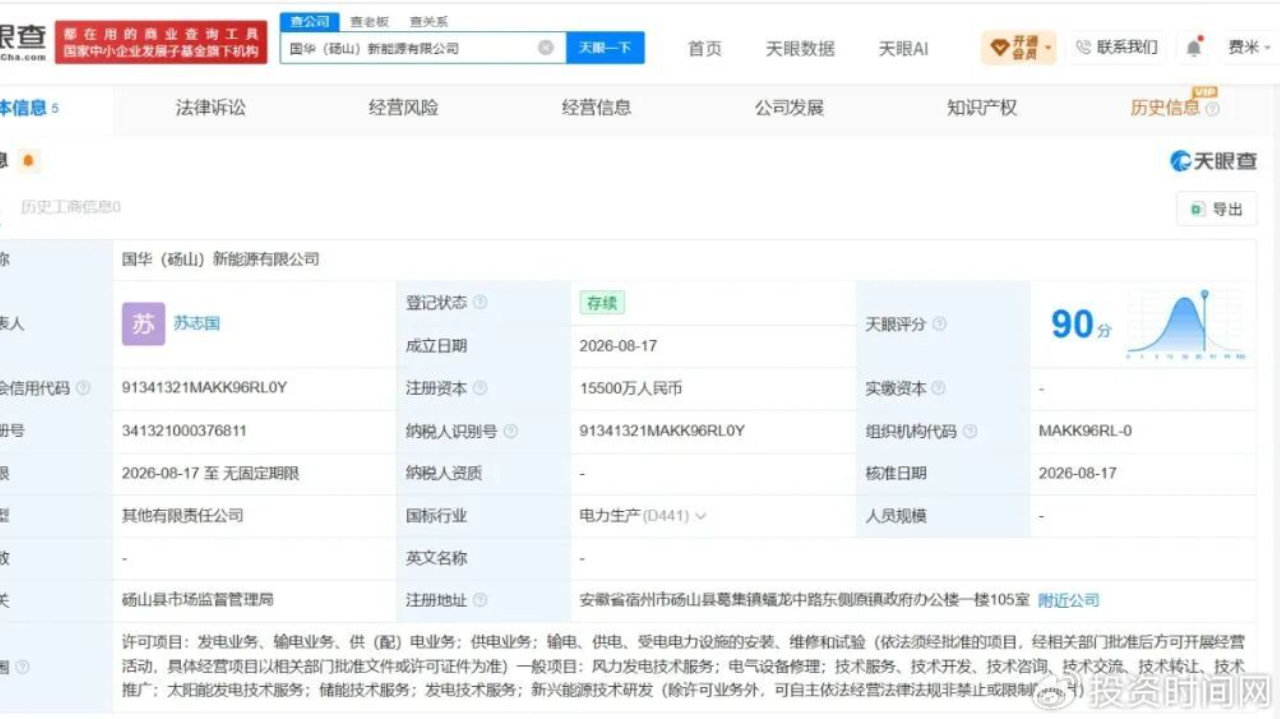The height and width of the screenshot is (719, 1280).
Task: Click registered capital 15500万人民币
Action: tap(630, 388)
